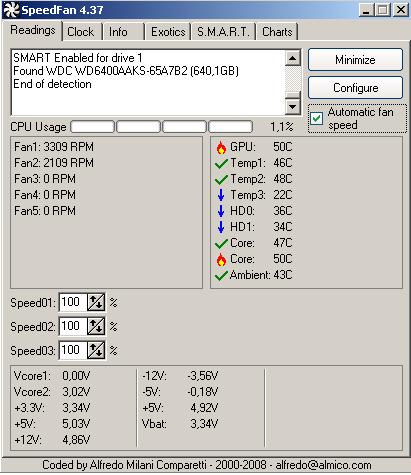This screenshot has height=475, width=411.
Task: Click the -12V -3,56V reading
Action: 180,376
